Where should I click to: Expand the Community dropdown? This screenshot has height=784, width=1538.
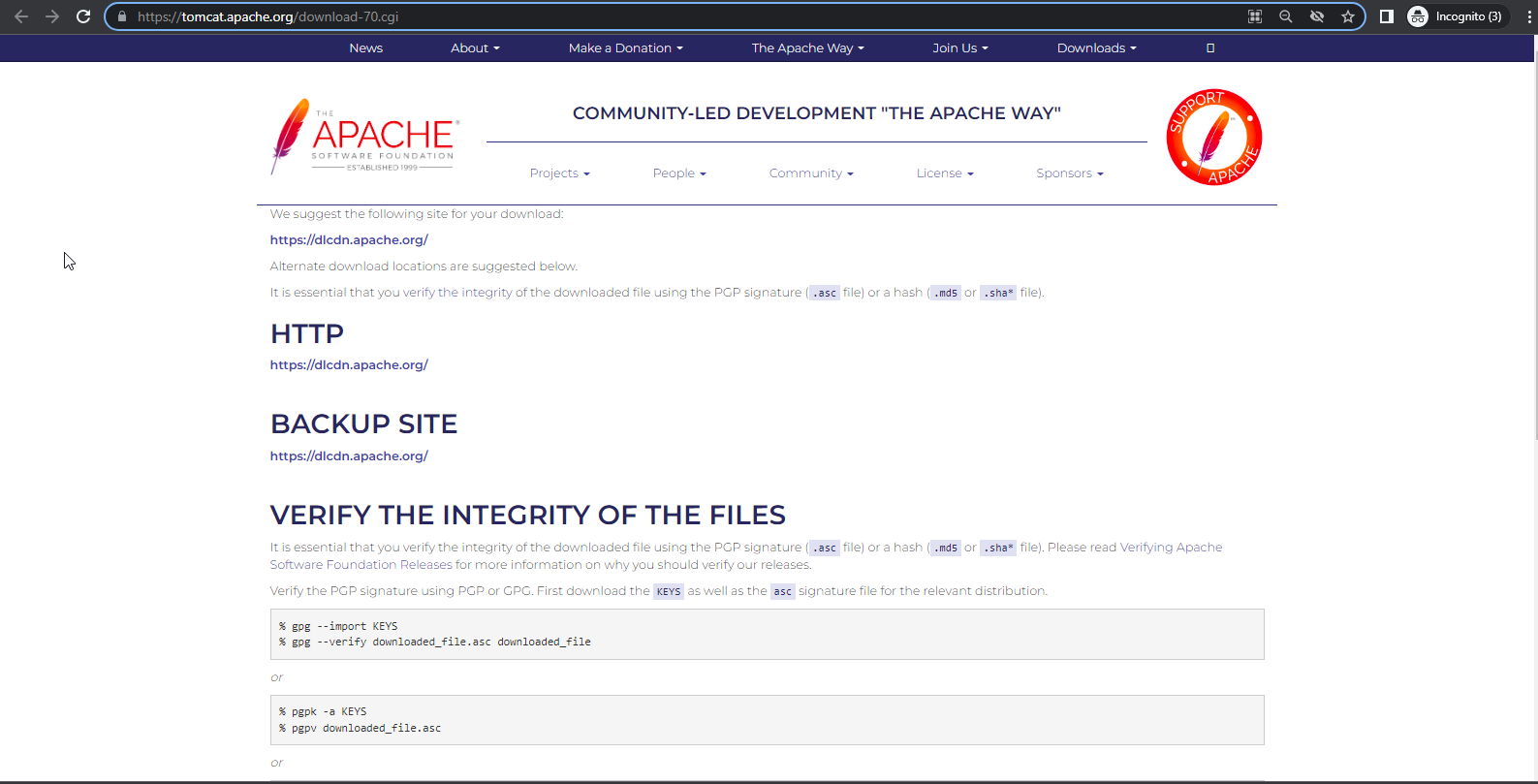click(x=810, y=173)
